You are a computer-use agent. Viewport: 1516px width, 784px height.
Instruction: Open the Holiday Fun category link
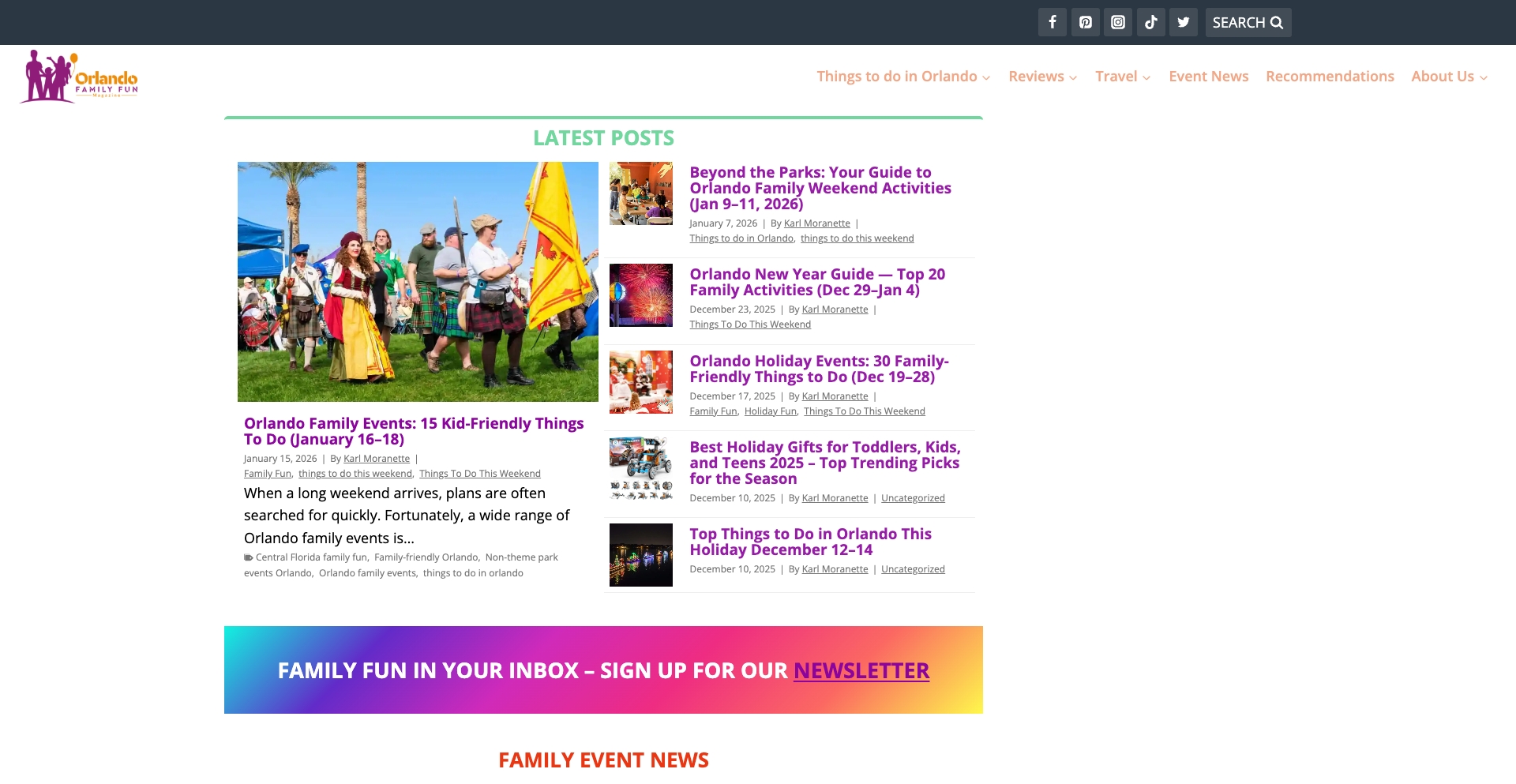click(770, 411)
